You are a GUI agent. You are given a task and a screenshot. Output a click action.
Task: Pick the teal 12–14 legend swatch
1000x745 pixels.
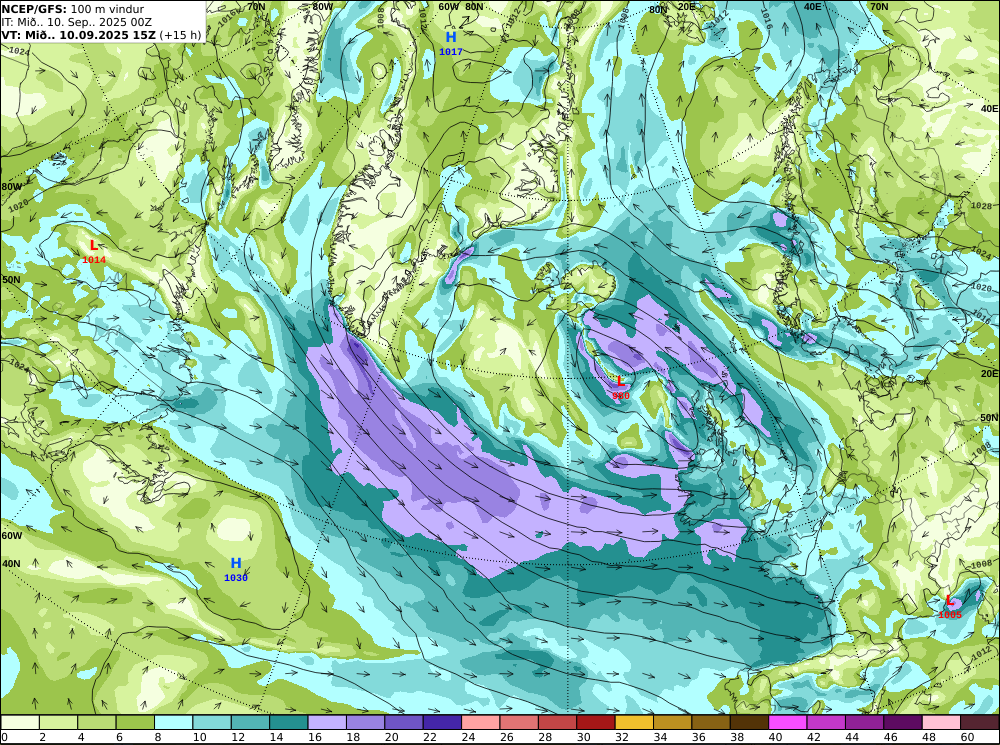coord(251,722)
